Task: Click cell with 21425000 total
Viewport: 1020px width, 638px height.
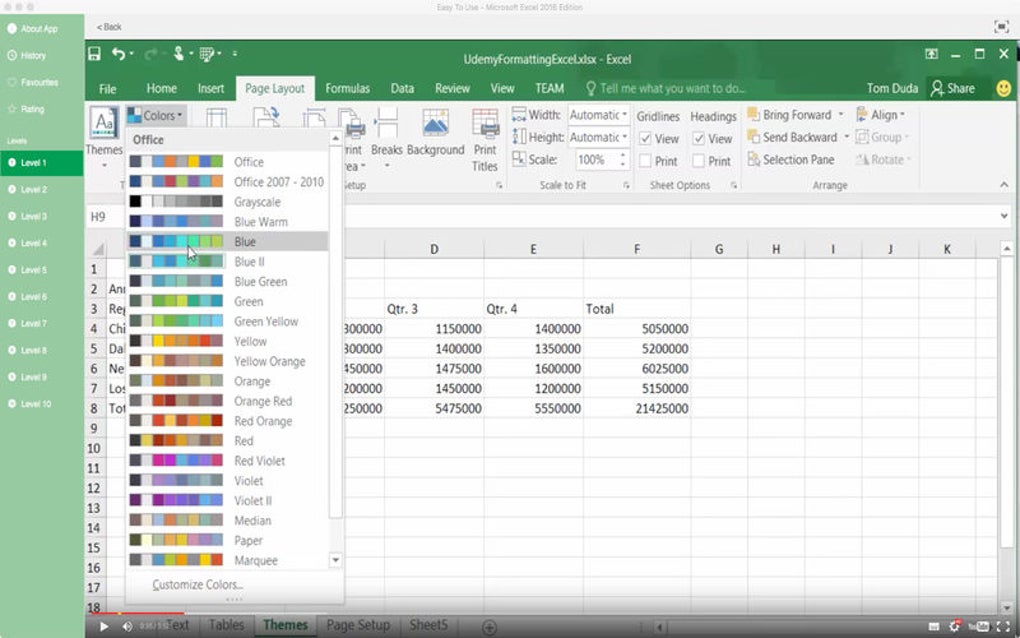Action: (637, 408)
